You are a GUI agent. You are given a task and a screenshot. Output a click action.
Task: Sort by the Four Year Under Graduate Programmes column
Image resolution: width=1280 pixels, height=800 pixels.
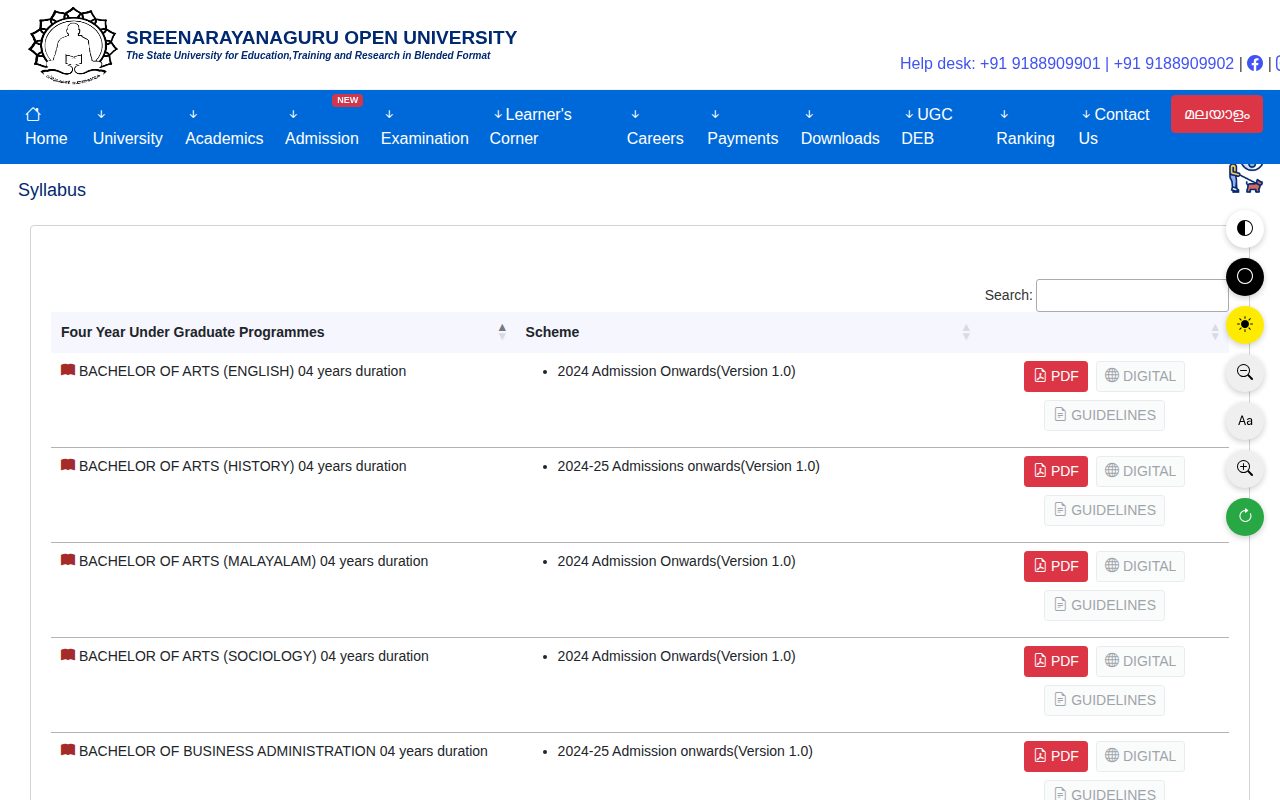[283, 332]
